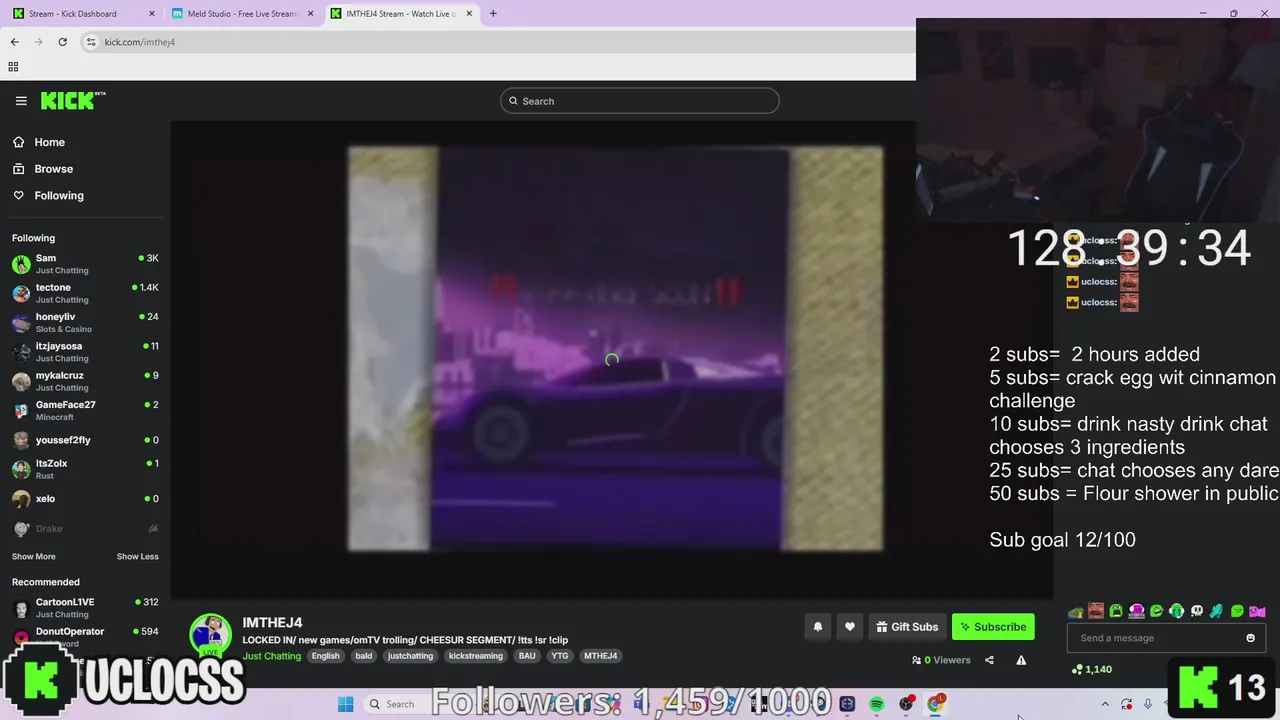Toggle the notification bell for IMTHEJ4
1280x720 pixels.
[x=818, y=627]
